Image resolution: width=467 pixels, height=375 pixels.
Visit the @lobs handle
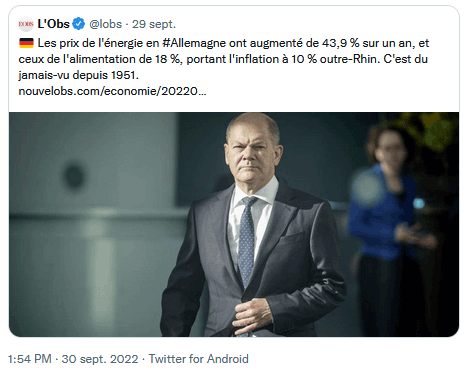point(106,24)
